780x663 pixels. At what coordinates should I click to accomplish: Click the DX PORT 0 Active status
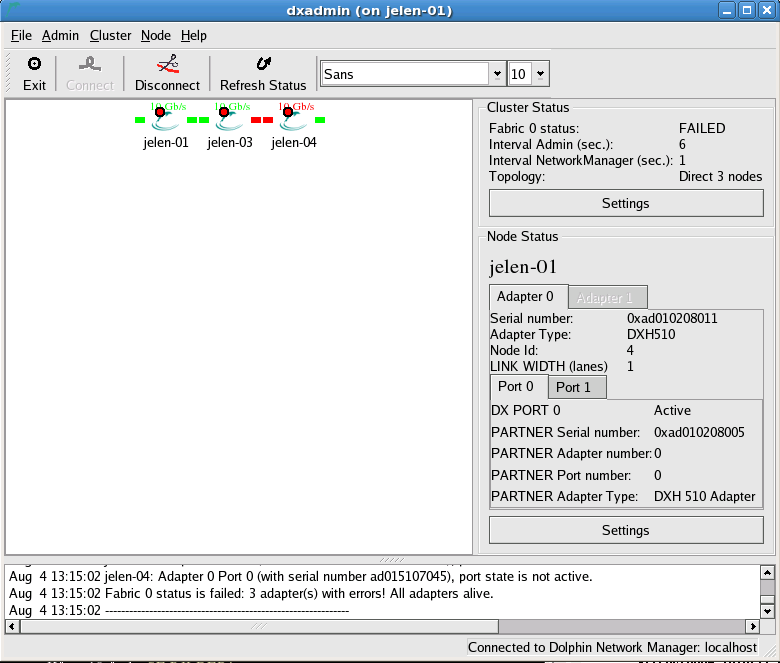tap(672, 410)
